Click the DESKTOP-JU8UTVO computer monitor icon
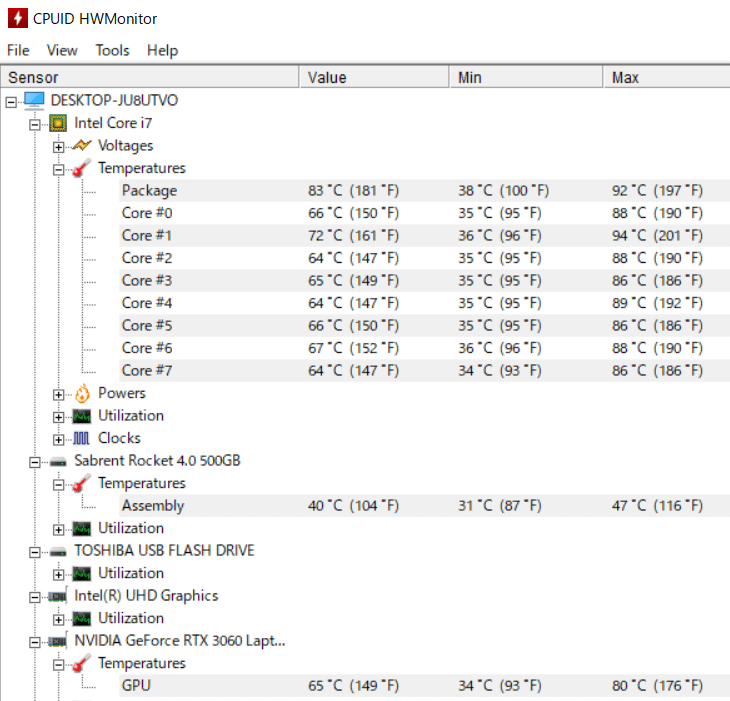The image size is (730, 701). 34,101
